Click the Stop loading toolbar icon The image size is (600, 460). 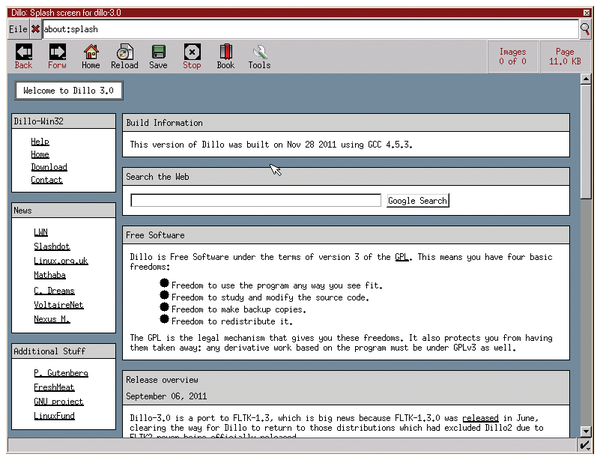point(192,56)
